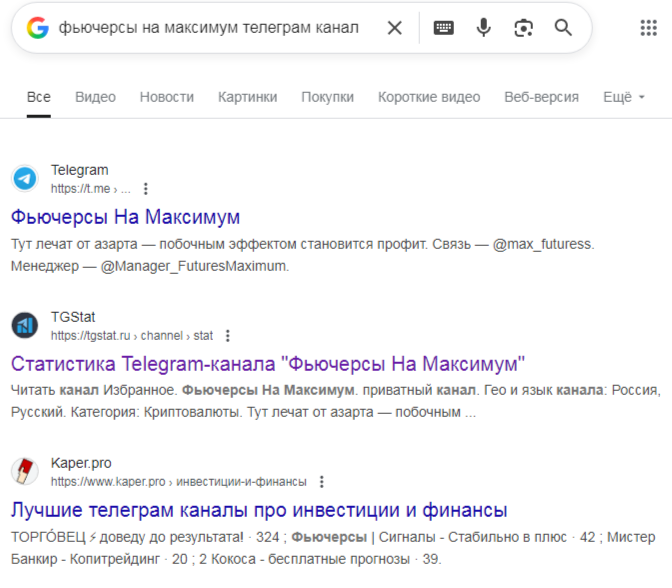Expand the Ещё dropdown menu

(x=624, y=97)
